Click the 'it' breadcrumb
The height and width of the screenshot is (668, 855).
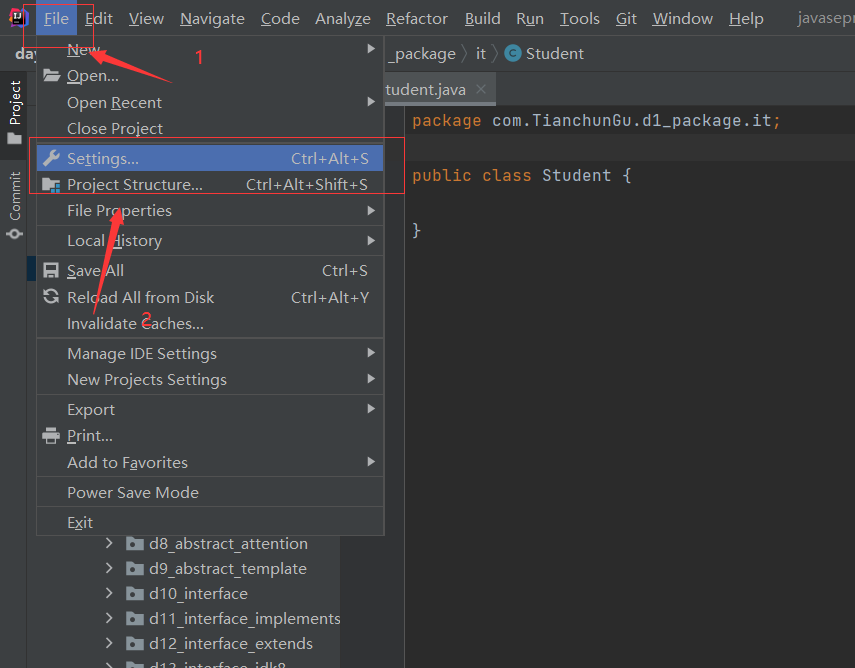pos(480,53)
